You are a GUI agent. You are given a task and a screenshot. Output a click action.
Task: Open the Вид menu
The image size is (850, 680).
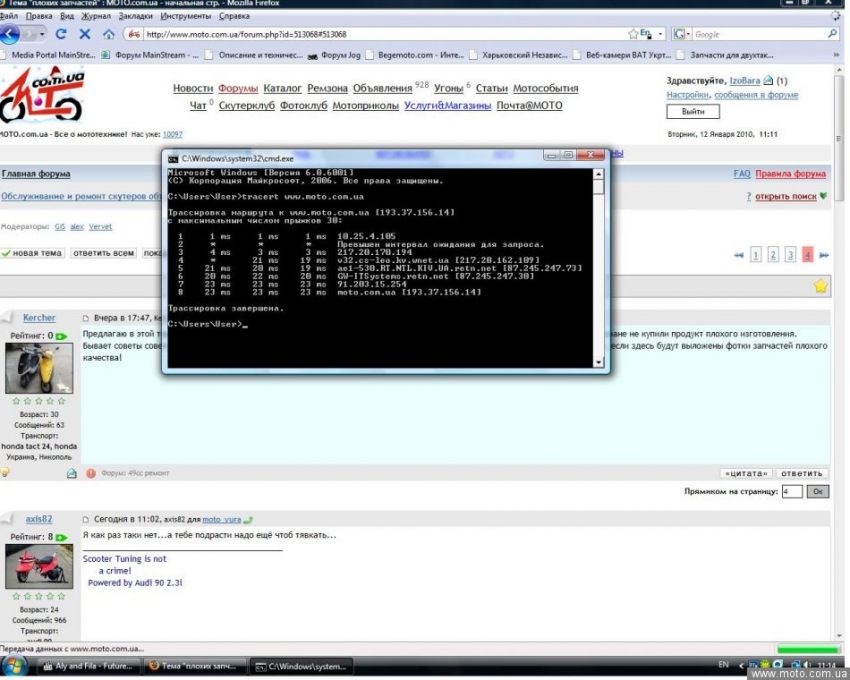[x=67, y=16]
